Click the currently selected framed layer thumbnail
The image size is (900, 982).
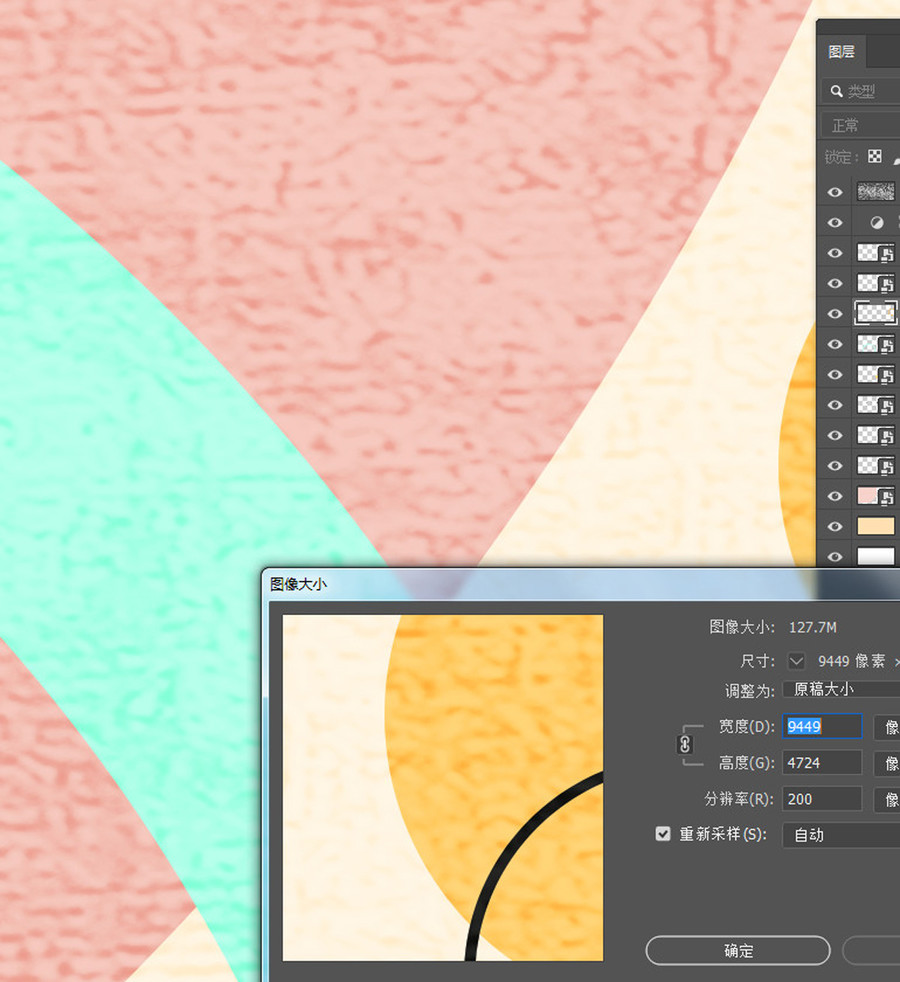click(x=876, y=313)
